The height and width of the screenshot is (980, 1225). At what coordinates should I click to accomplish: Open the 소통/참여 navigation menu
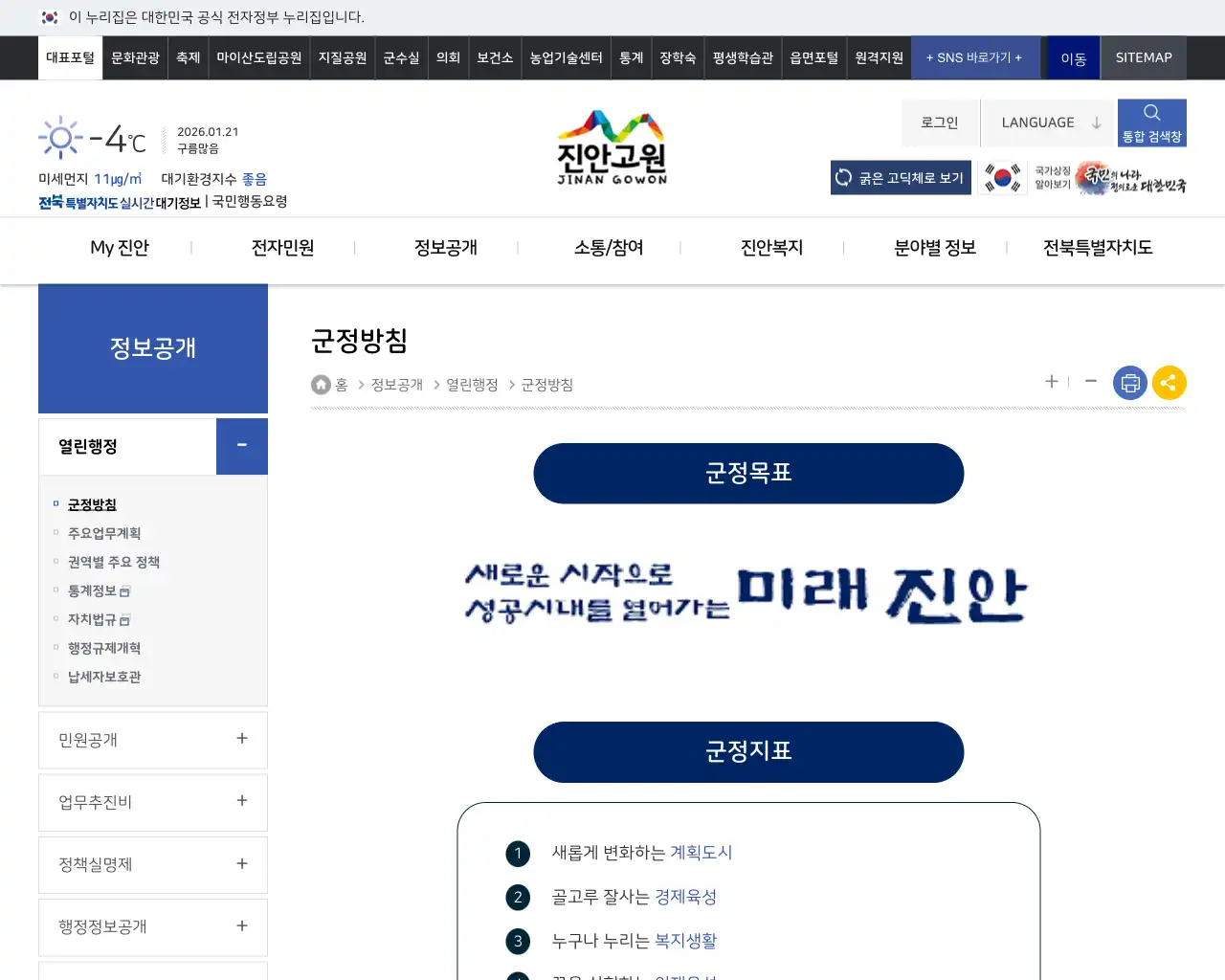click(x=611, y=247)
